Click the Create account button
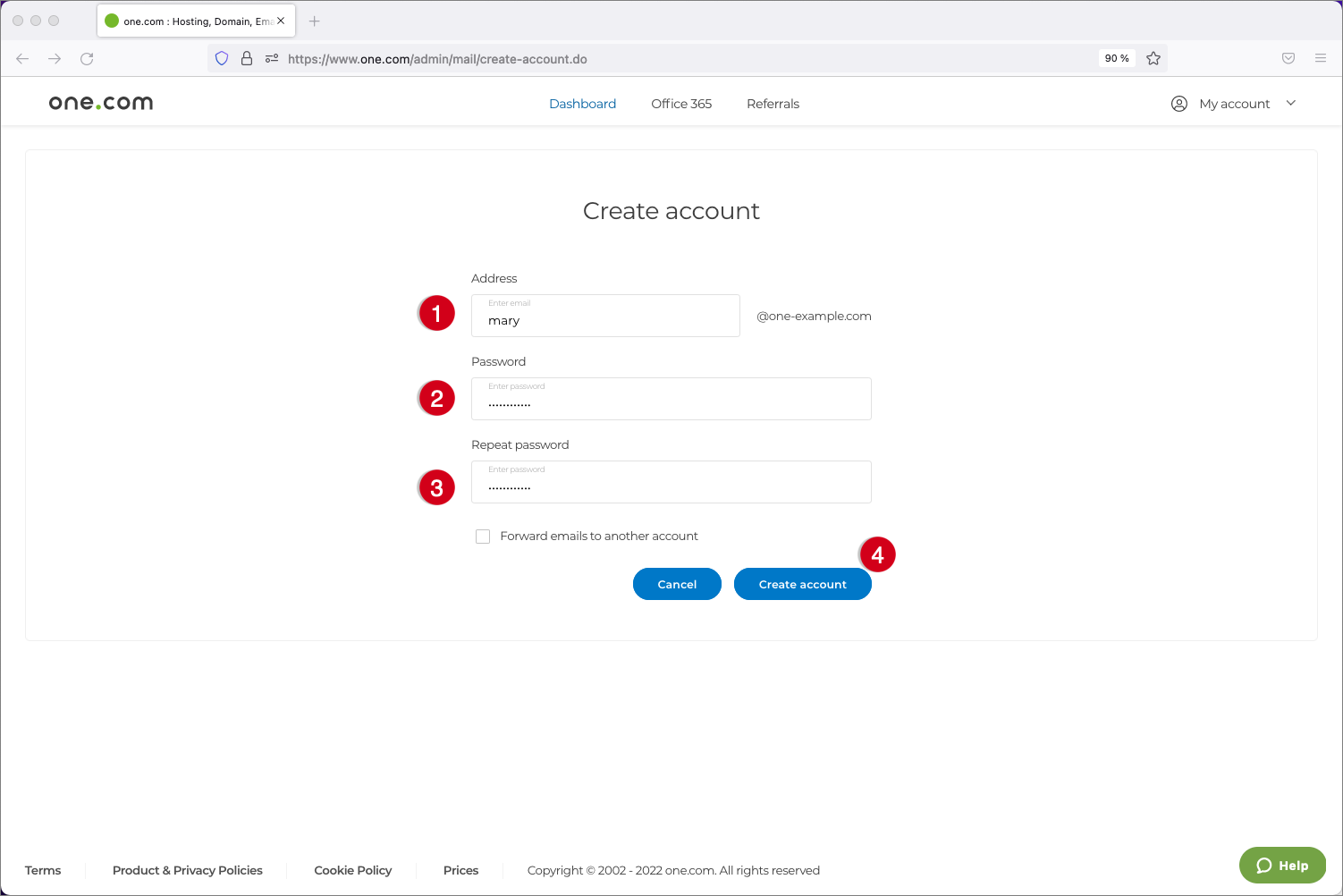The width and height of the screenshot is (1343, 896). (x=803, y=584)
